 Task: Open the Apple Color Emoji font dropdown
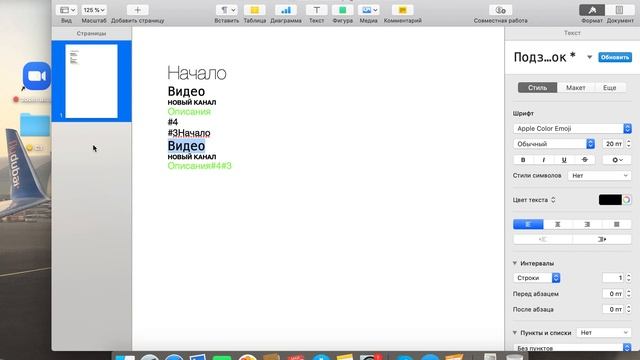coord(572,129)
